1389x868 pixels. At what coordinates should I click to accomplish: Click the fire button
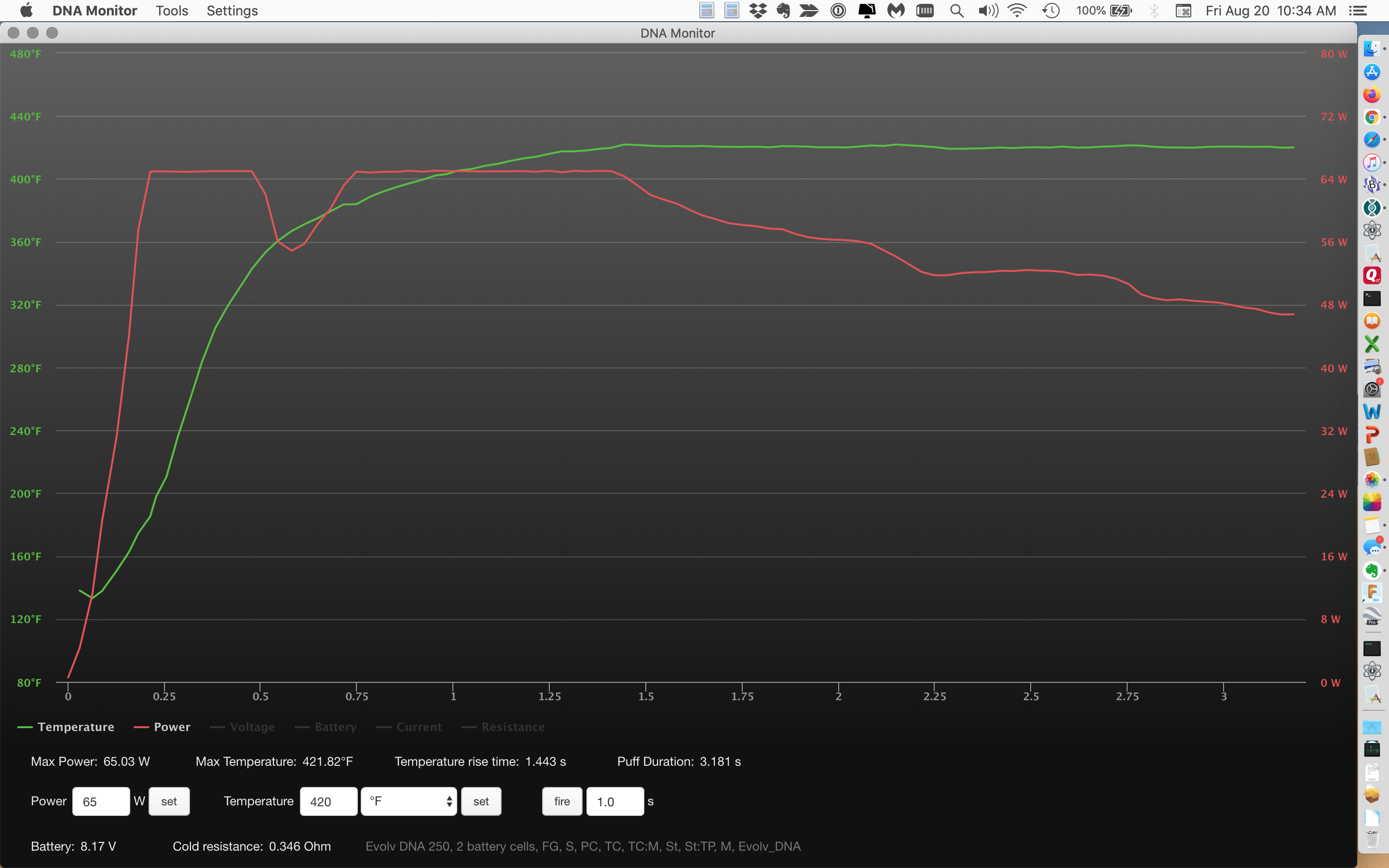tap(561, 801)
